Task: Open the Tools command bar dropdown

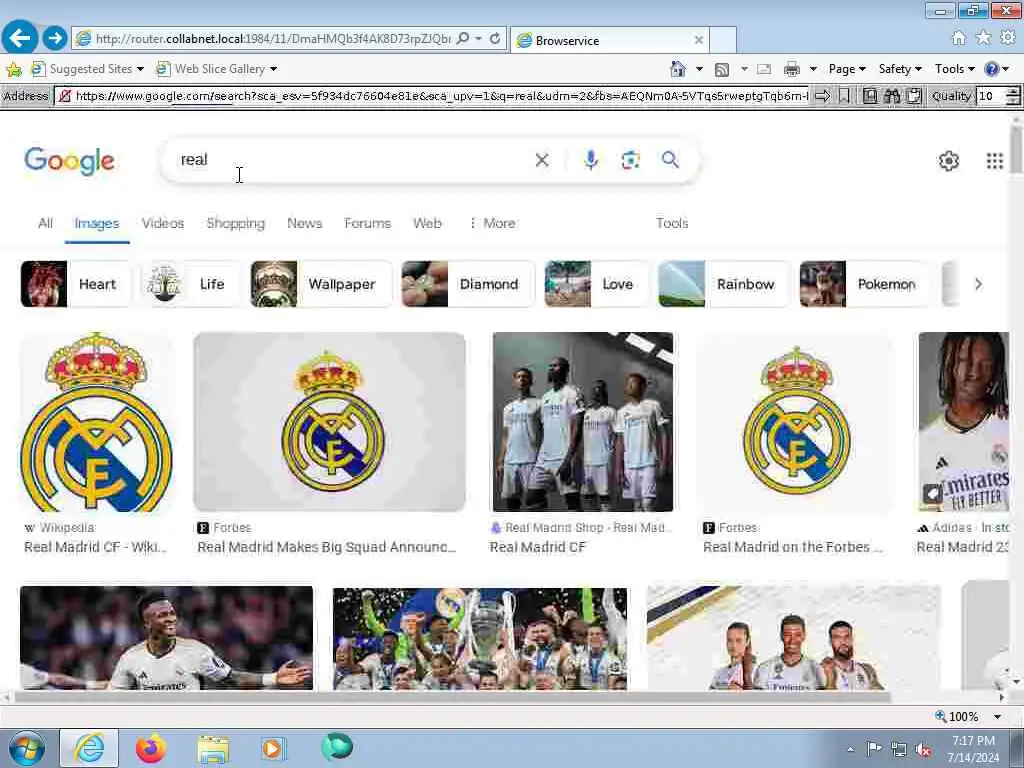Action: click(955, 69)
